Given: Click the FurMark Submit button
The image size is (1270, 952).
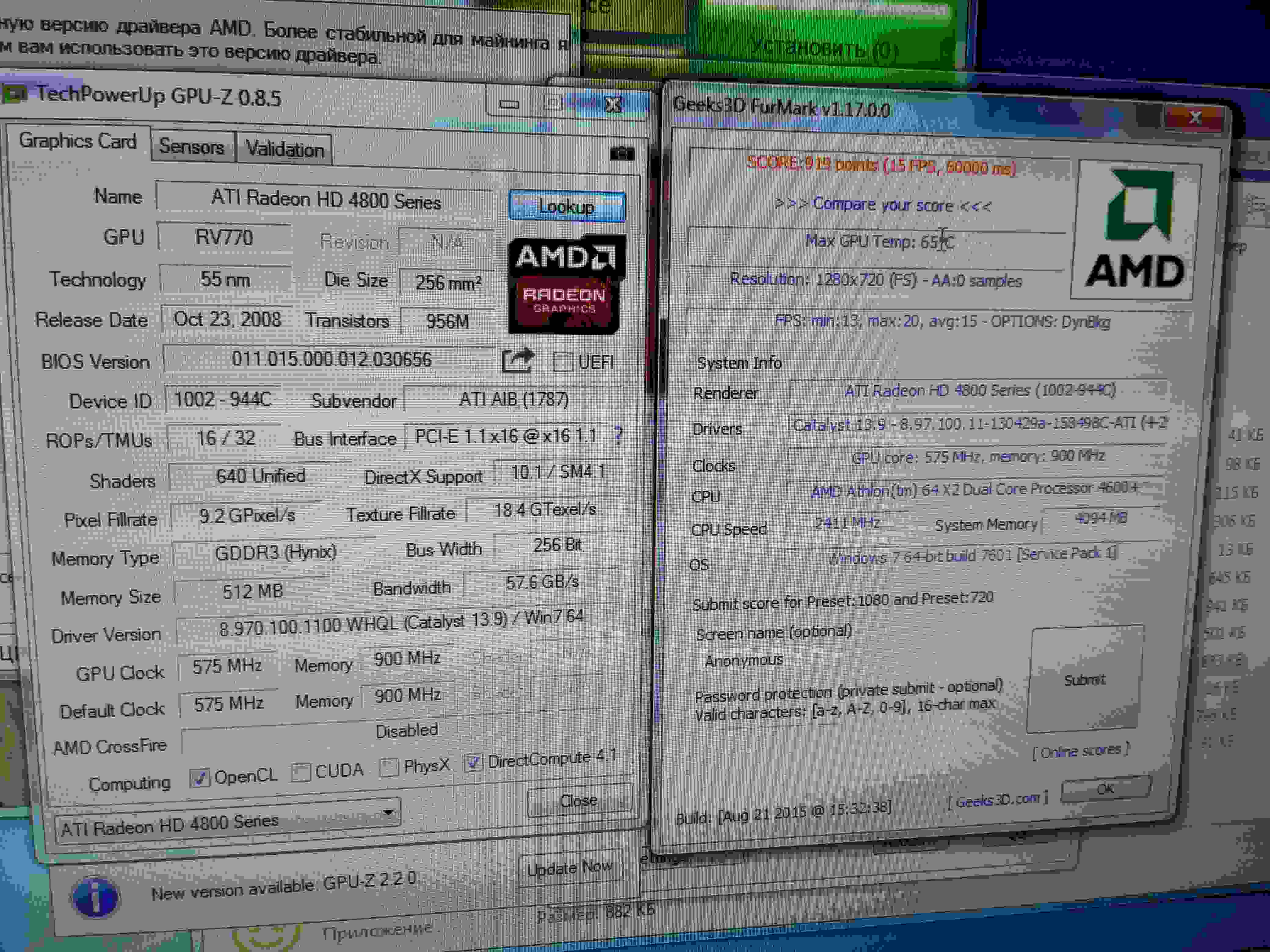Looking at the screenshot, I should (x=1084, y=680).
